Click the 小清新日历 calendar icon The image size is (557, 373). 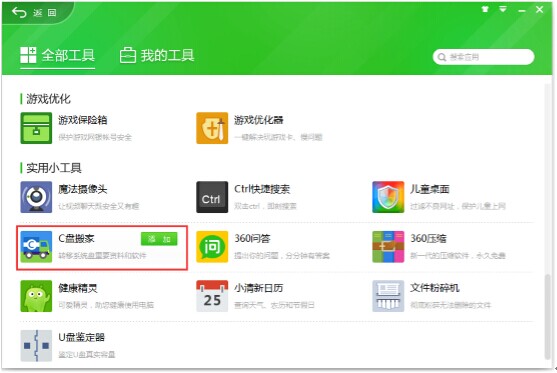click(x=212, y=296)
